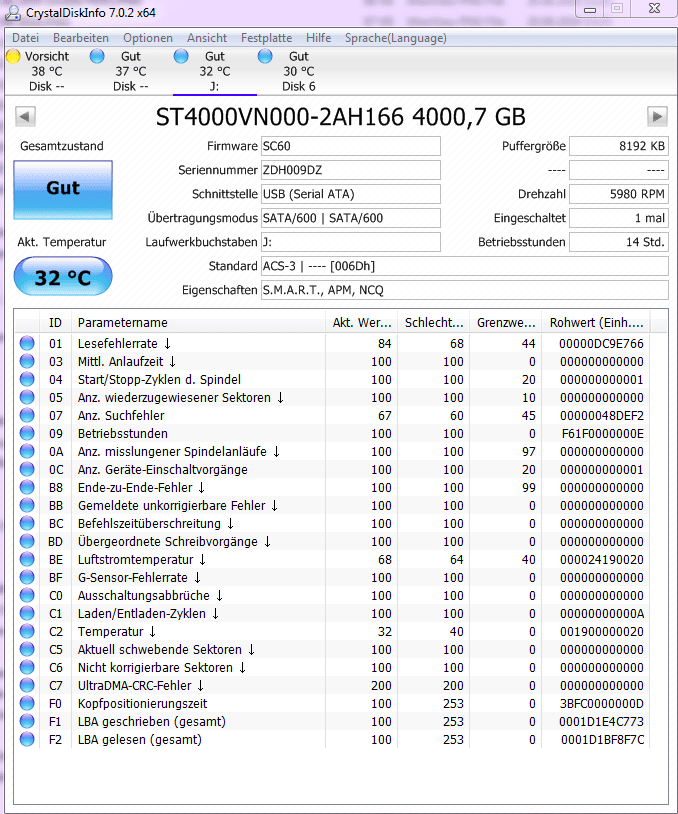The height and width of the screenshot is (814, 678).
Task: Click the ID column header
Action: tap(55, 322)
